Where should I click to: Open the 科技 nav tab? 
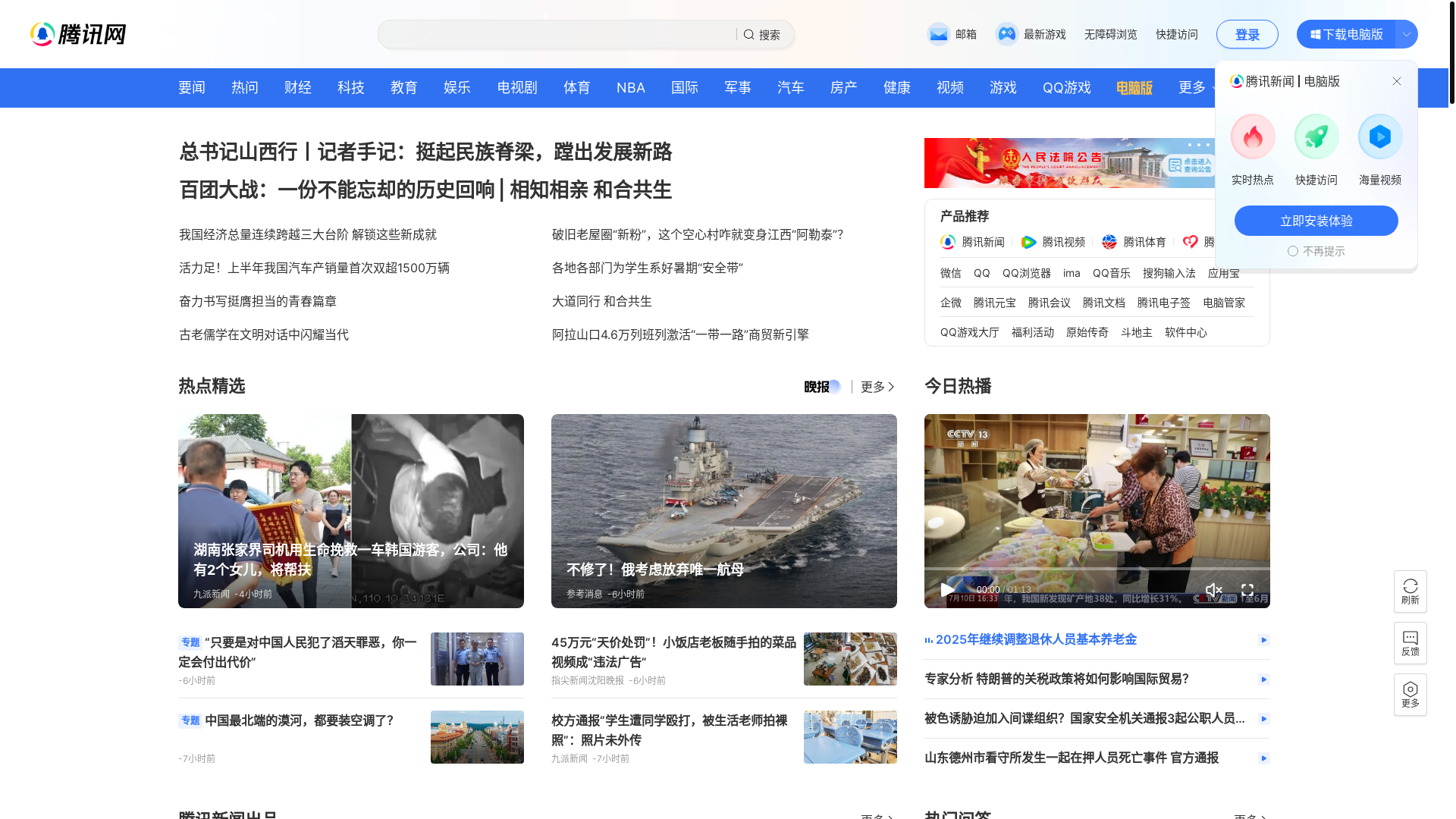tap(351, 87)
